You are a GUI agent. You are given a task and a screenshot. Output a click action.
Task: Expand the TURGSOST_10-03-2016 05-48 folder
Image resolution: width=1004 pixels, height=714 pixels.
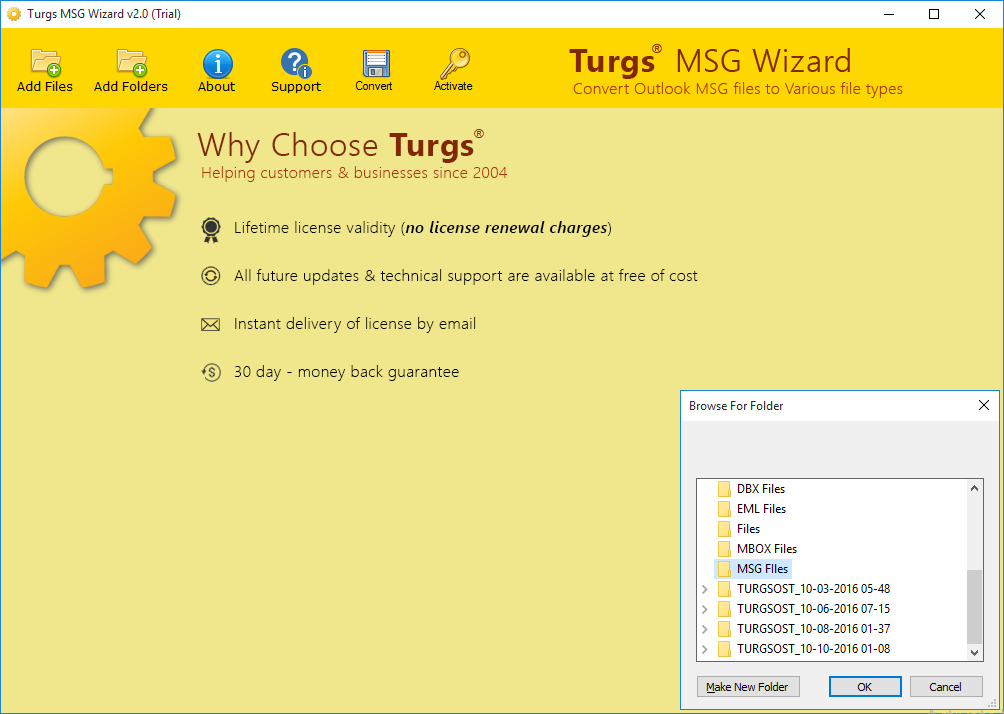[x=705, y=589]
